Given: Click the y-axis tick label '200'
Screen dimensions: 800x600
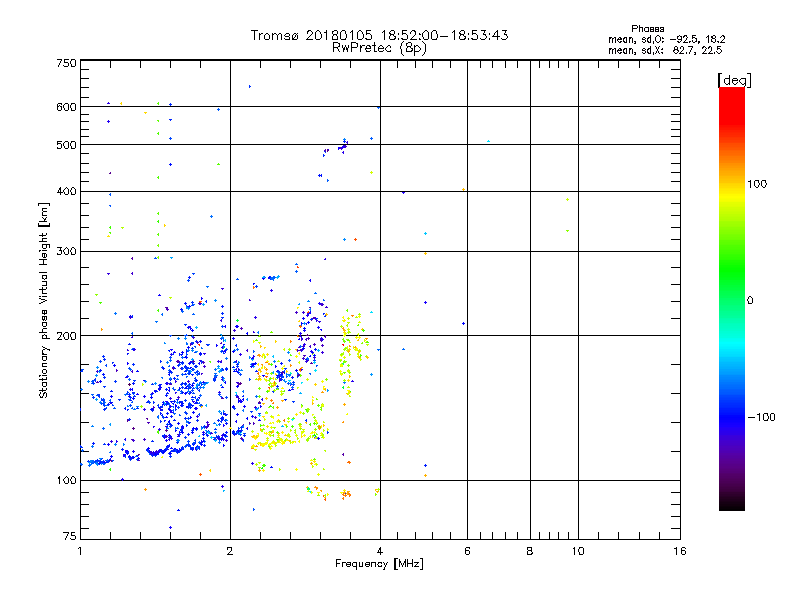Looking at the screenshot, I should click(66, 336).
